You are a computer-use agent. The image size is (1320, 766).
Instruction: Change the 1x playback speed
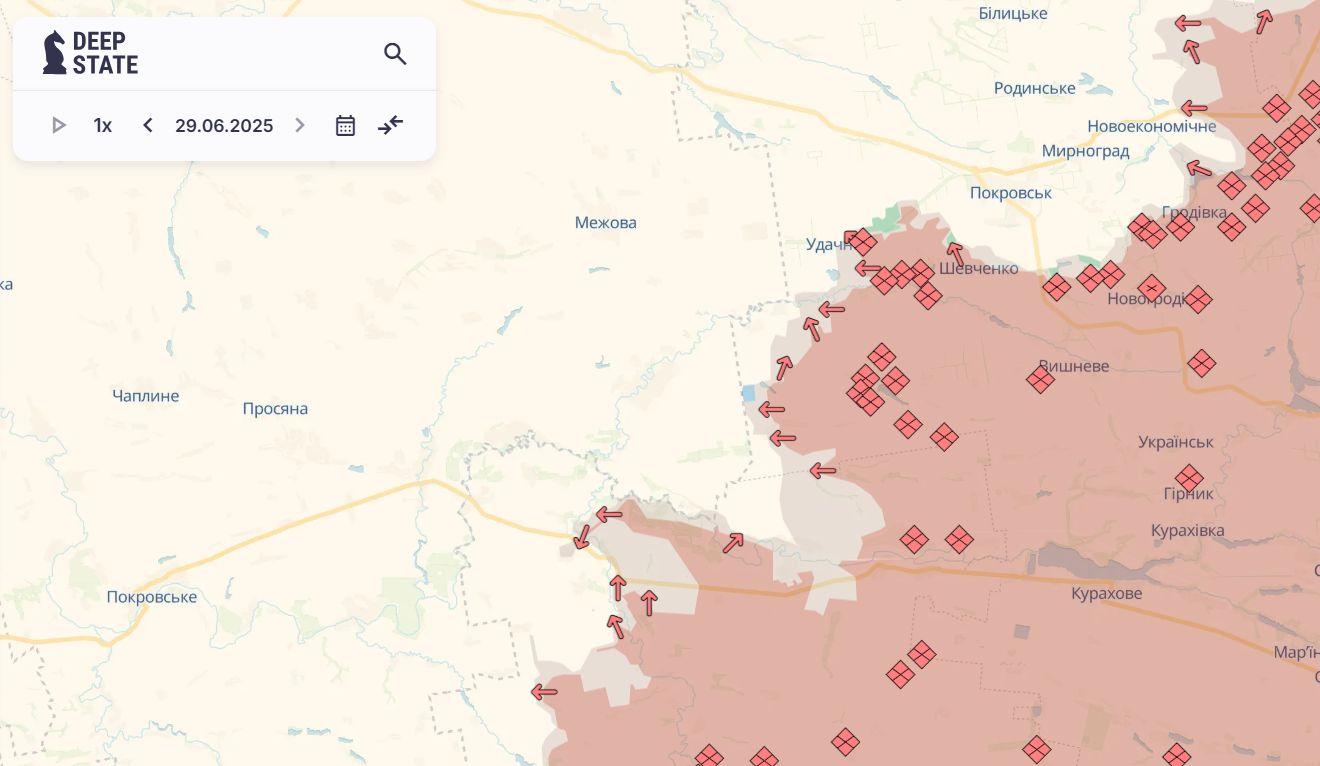[x=102, y=126]
